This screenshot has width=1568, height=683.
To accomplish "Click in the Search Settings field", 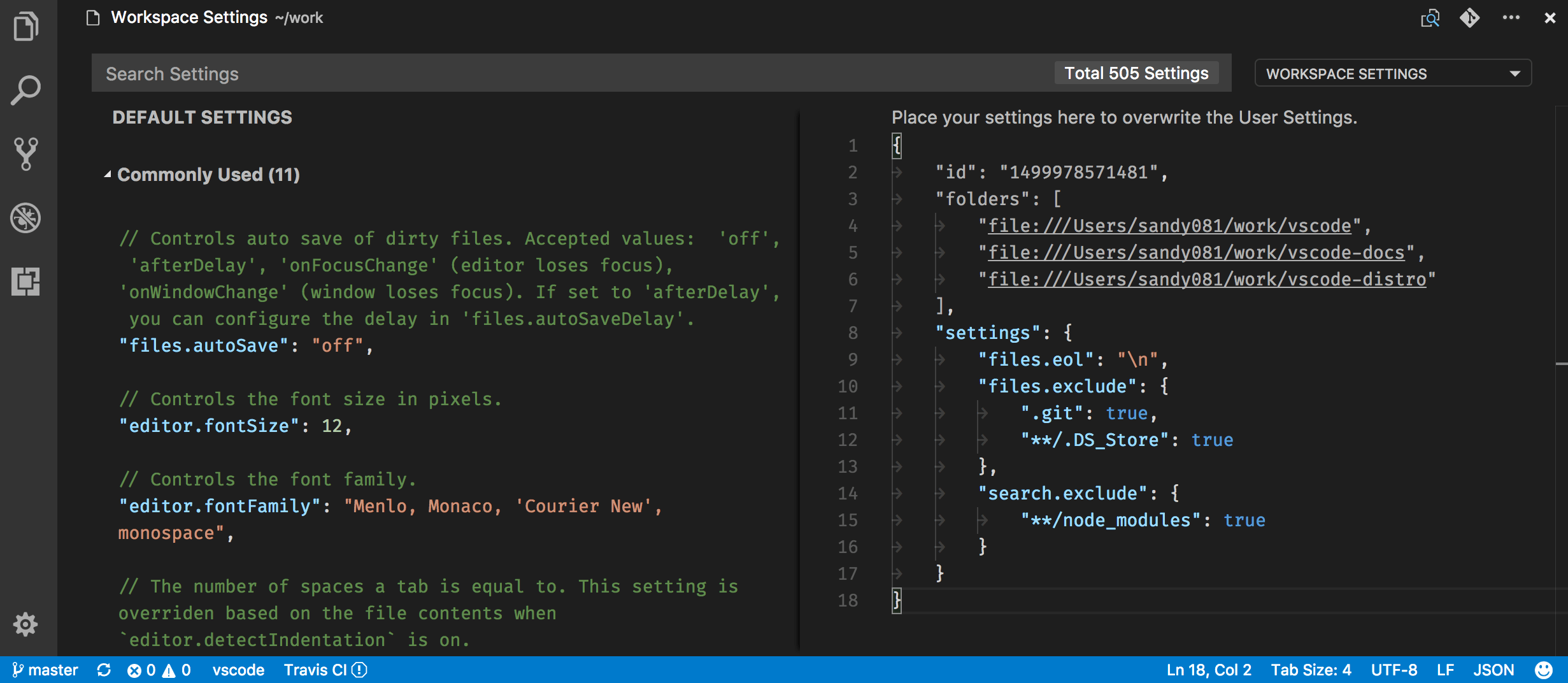I will click(x=573, y=73).
